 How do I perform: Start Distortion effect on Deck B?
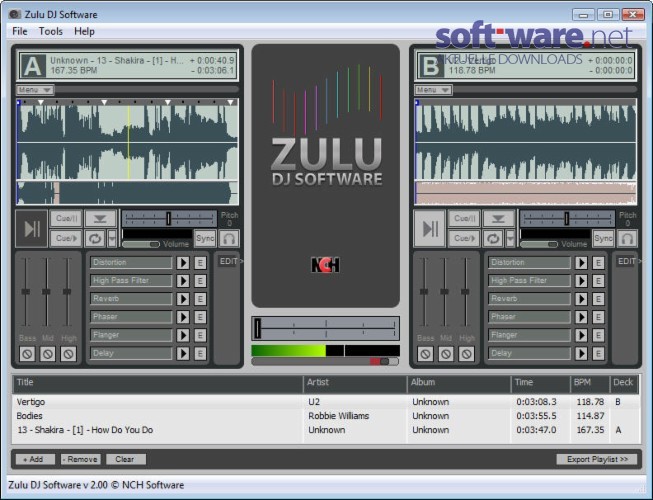coord(581,263)
